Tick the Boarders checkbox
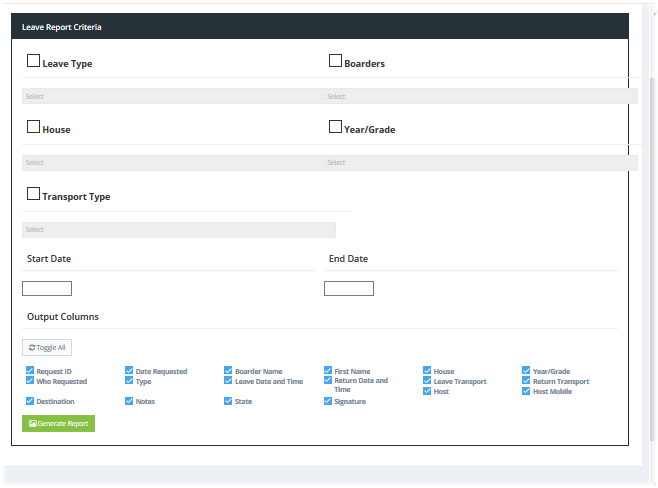658x488 pixels. tap(335, 61)
